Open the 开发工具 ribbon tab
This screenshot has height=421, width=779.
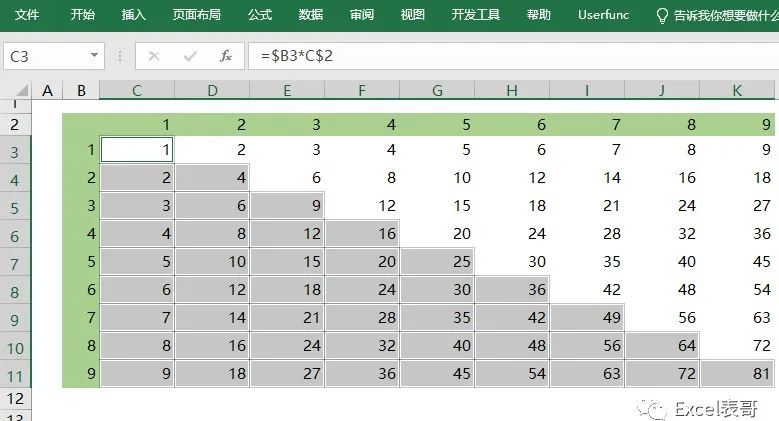(475, 15)
